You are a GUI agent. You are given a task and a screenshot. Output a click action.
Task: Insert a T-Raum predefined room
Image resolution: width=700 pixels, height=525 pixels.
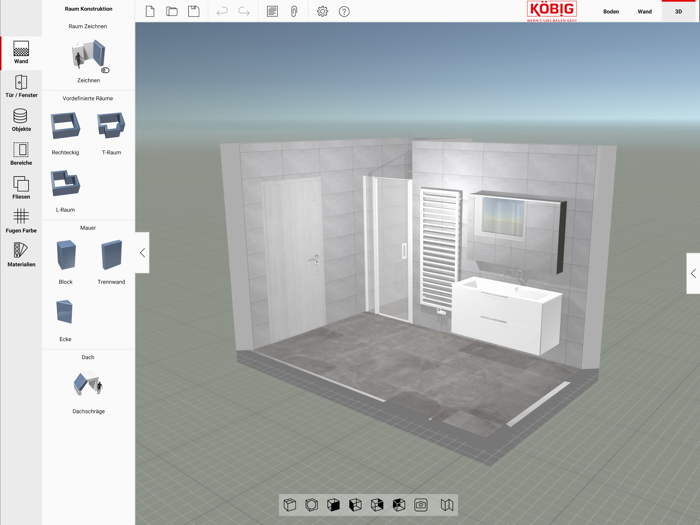point(111,133)
